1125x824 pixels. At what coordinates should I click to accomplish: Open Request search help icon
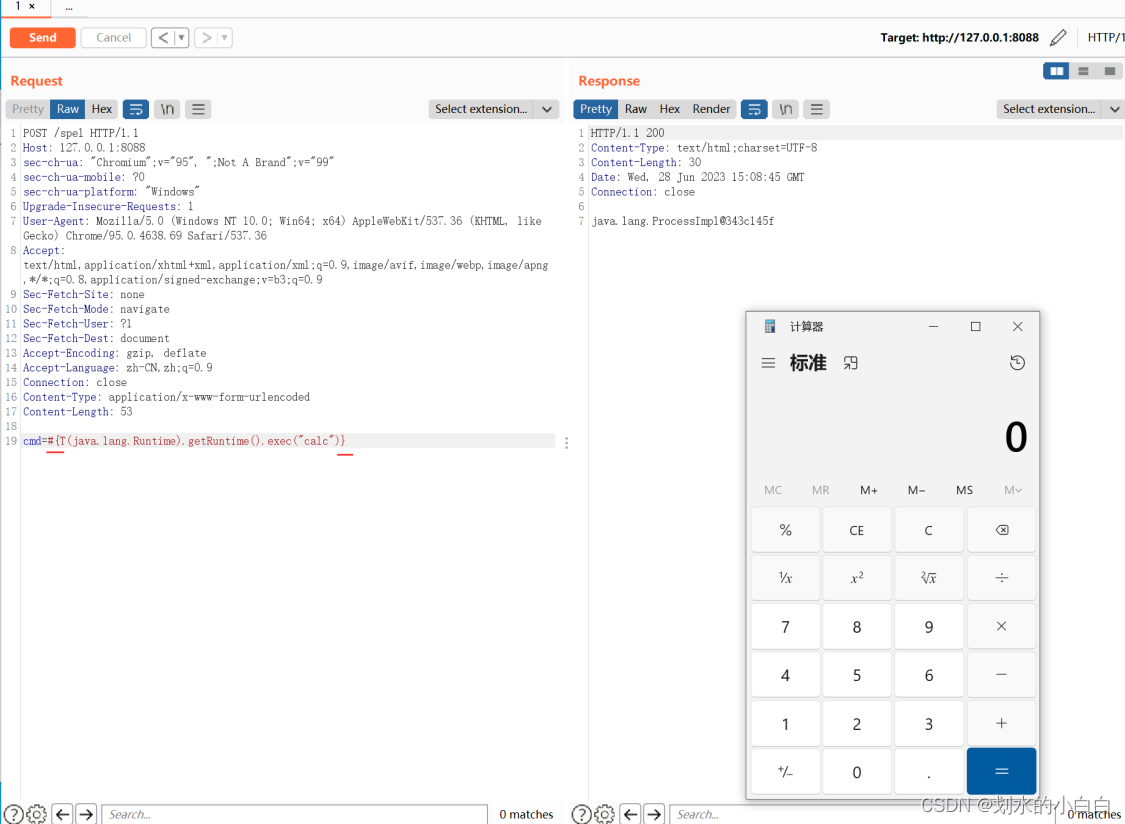14,814
